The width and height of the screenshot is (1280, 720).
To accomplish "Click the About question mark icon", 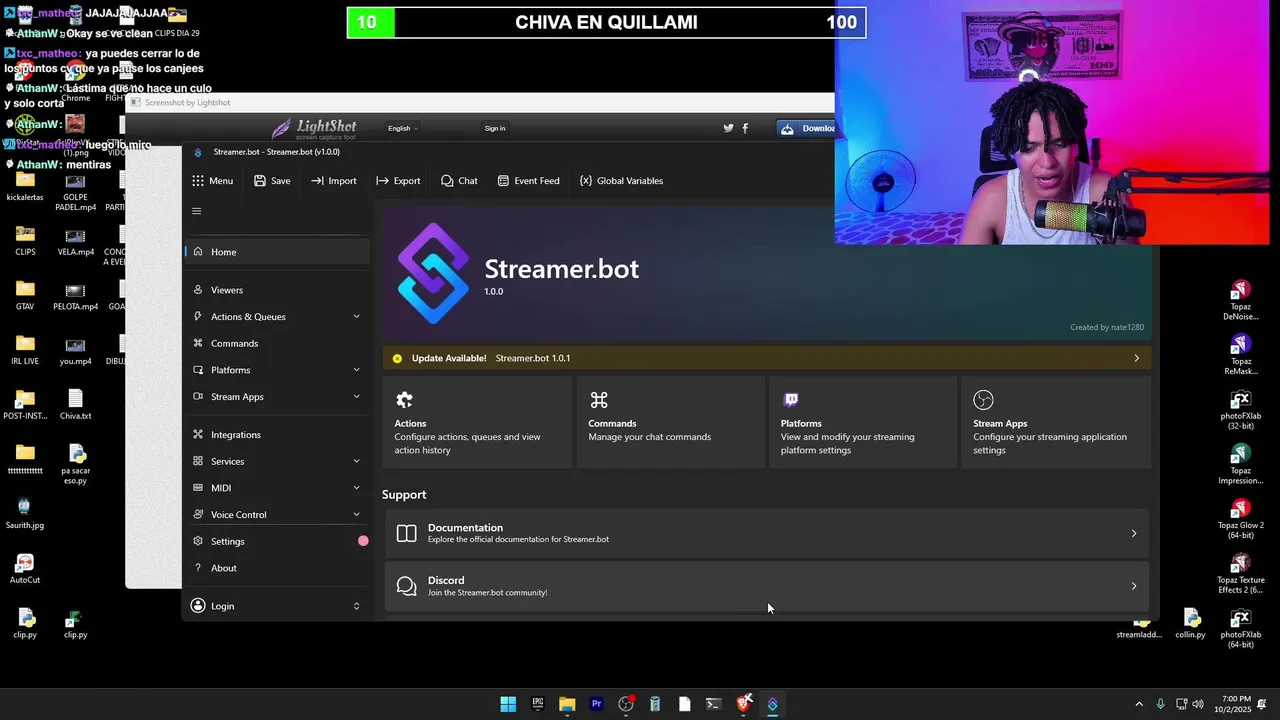I will [x=198, y=568].
